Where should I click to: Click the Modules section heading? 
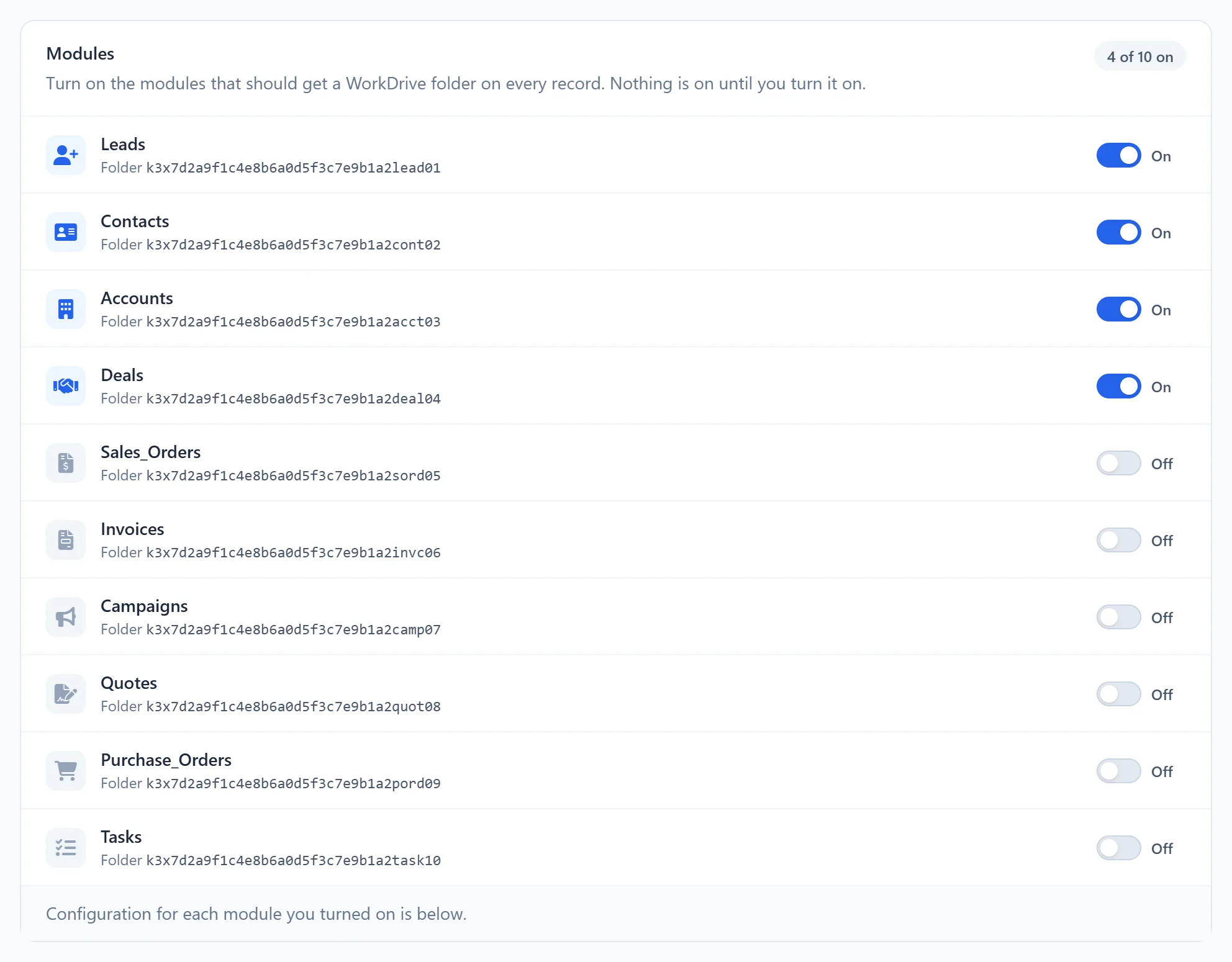click(80, 53)
